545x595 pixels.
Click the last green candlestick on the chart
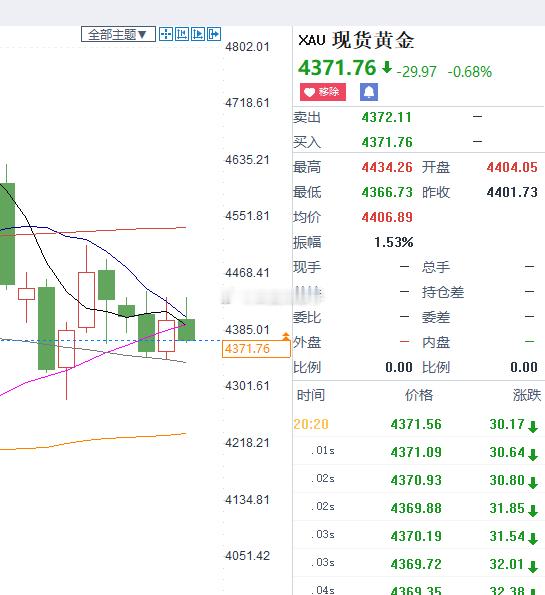point(186,329)
